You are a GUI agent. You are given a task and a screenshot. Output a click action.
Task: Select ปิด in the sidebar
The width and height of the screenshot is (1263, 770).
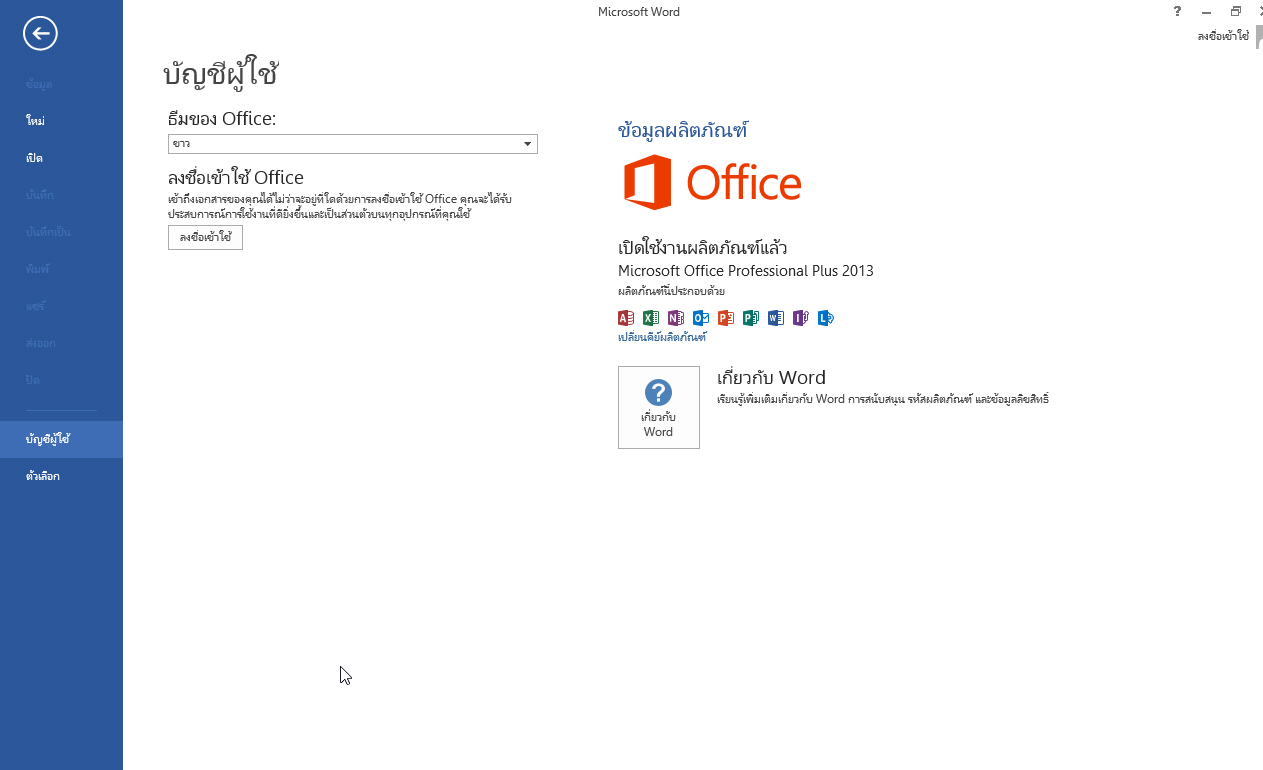click(61, 380)
